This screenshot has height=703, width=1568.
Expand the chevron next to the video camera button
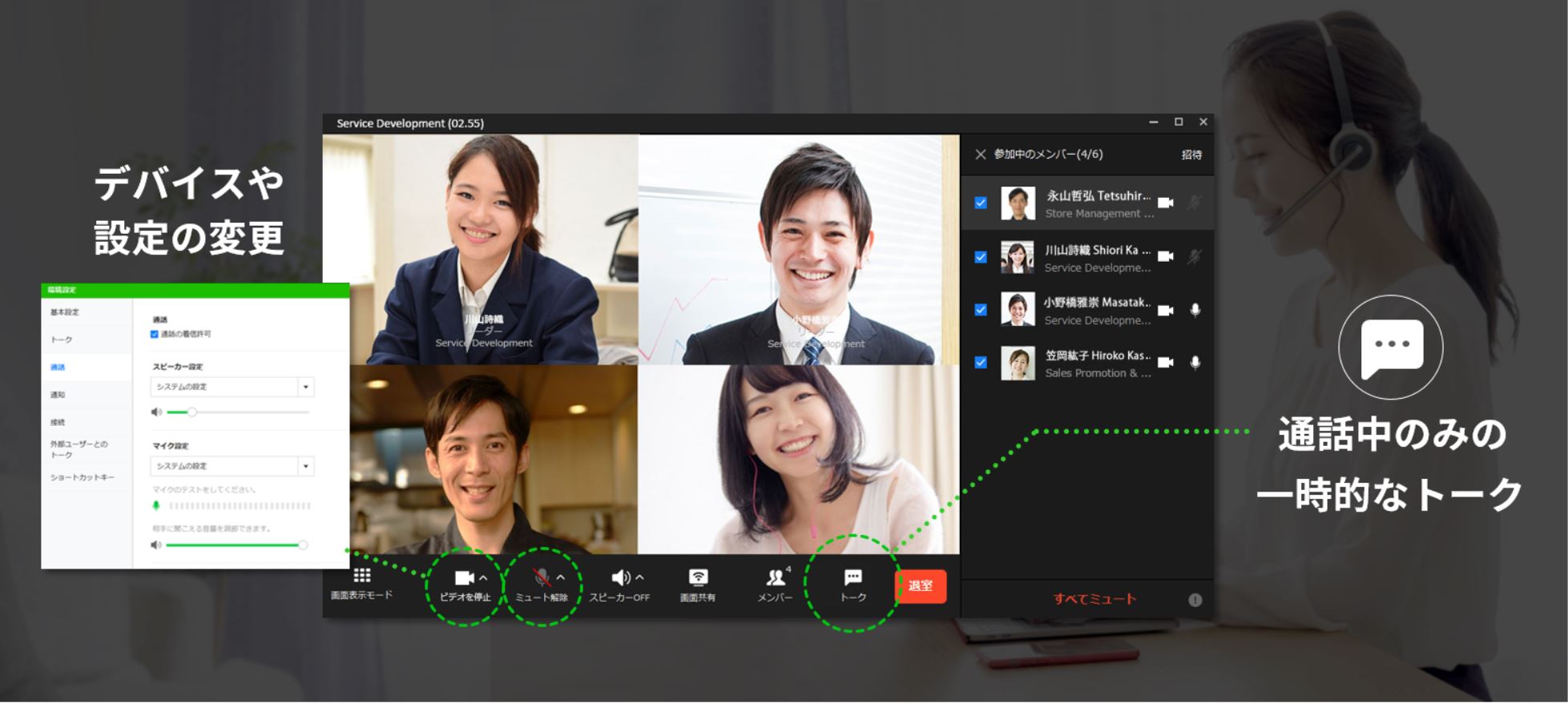[483, 577]
